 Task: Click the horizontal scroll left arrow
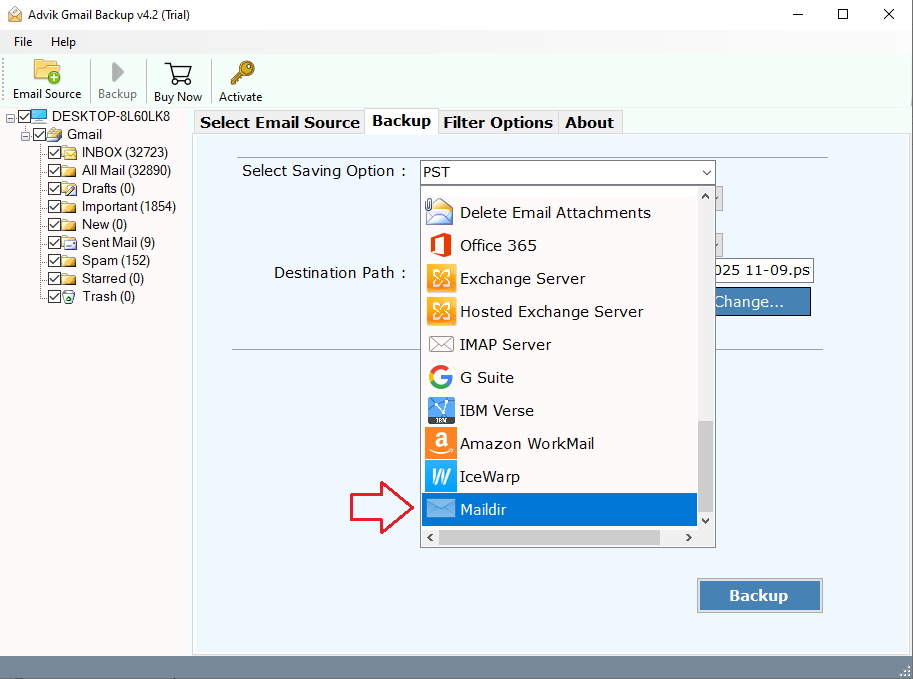430,537
